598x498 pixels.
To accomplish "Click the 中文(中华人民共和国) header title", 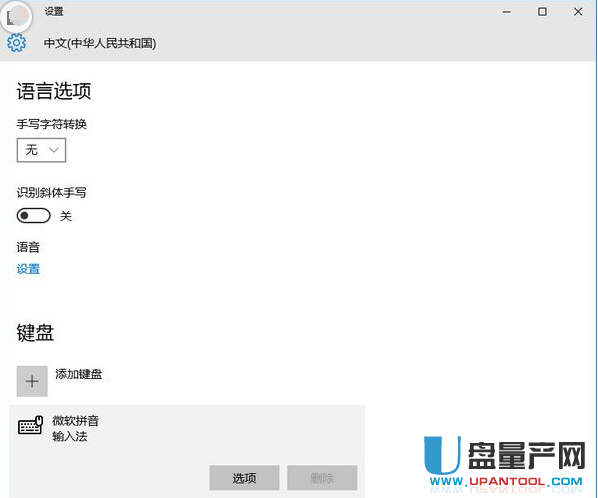I will pyautogui.click(x=100, y=43).
